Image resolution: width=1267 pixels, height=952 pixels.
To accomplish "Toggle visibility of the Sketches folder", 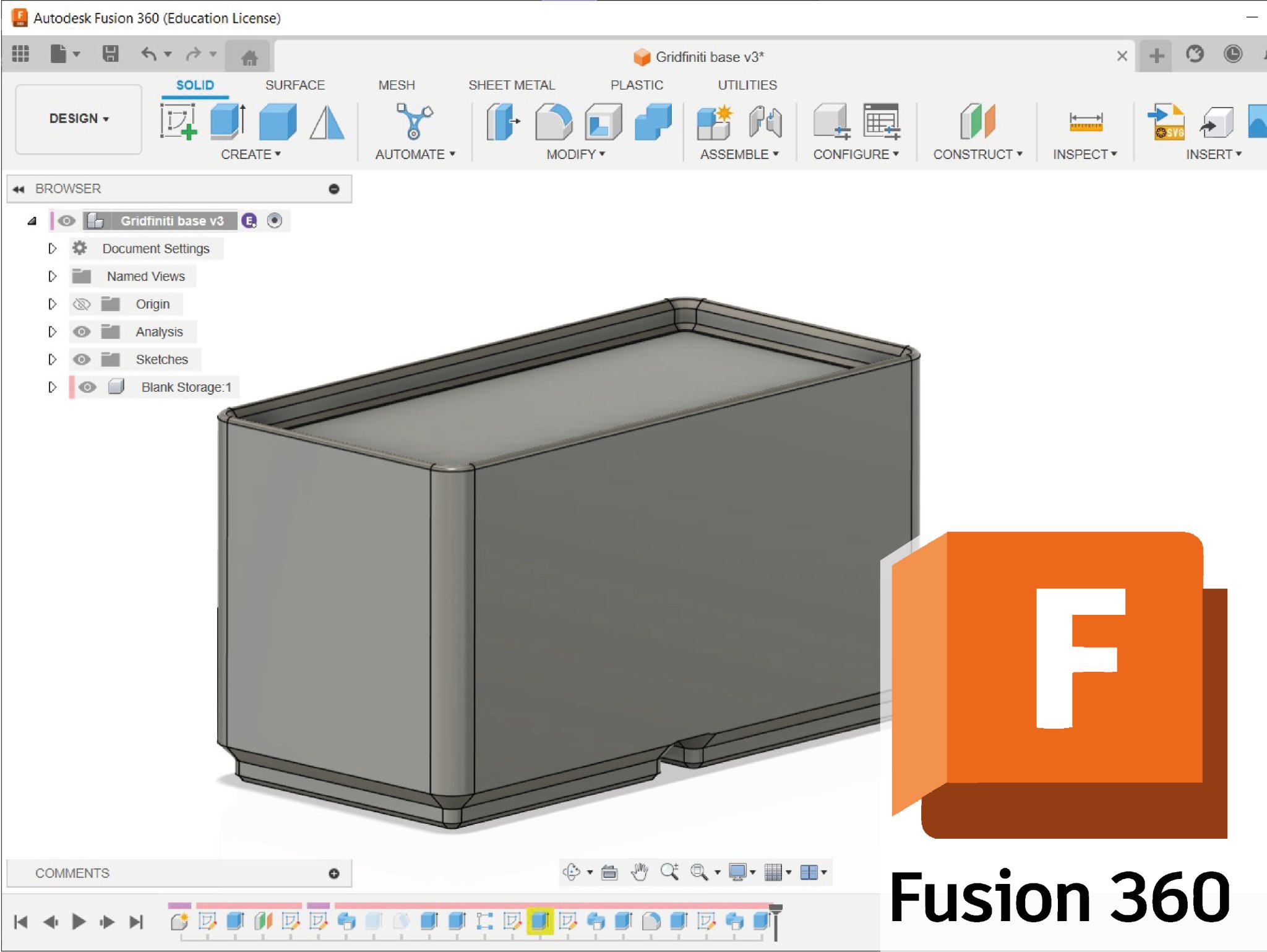I will point(83,359).
